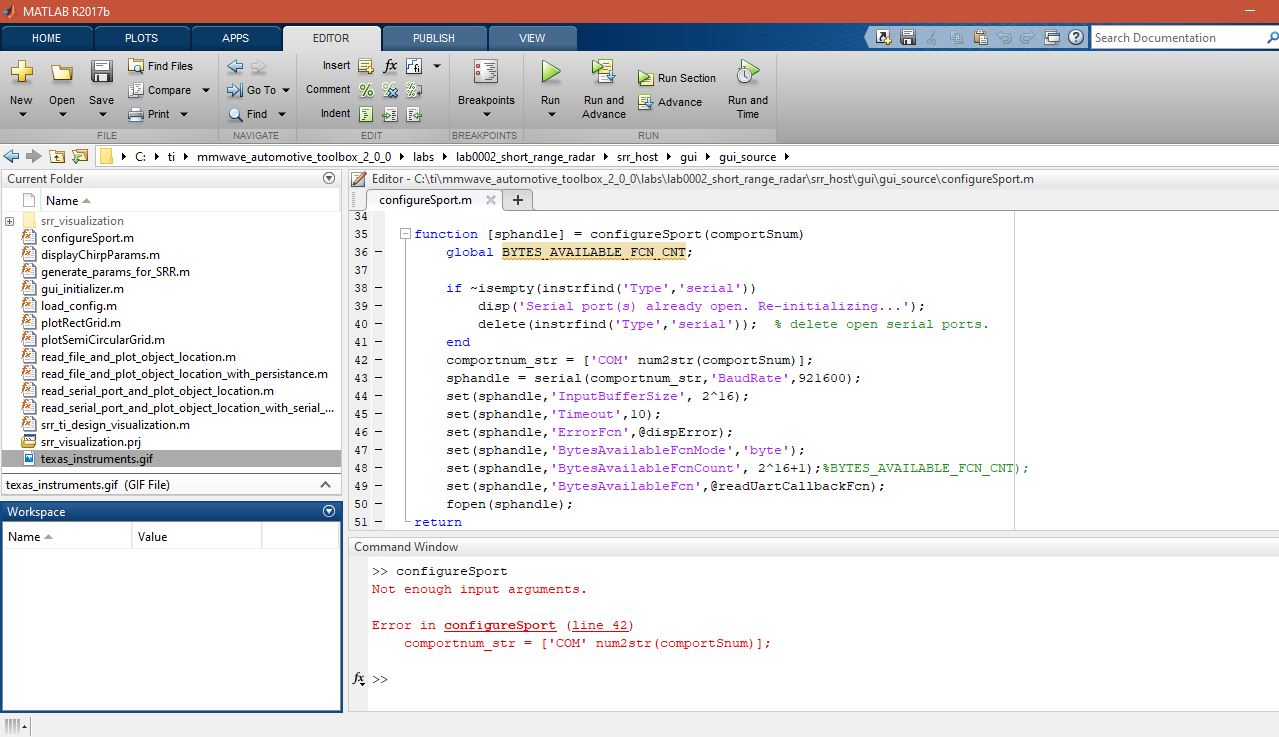Click the Insert section icon
This screenshot has height=737, width=1279.
(x=366, y=66)
